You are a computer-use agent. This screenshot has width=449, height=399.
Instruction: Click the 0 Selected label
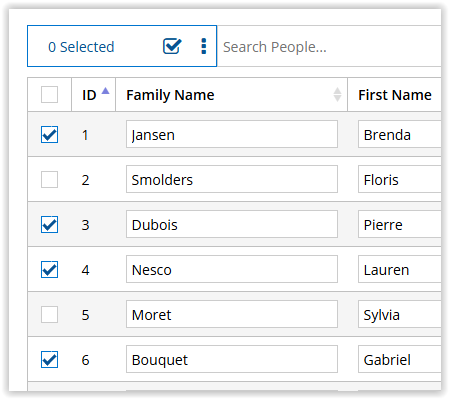point(81,47)
